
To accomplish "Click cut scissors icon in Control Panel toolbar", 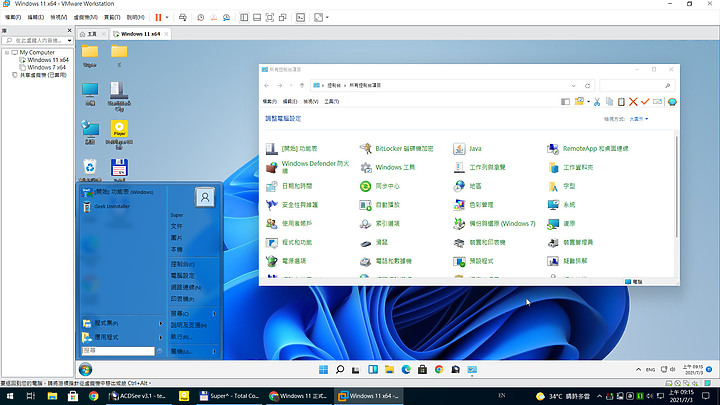I will tap(597, 102).
